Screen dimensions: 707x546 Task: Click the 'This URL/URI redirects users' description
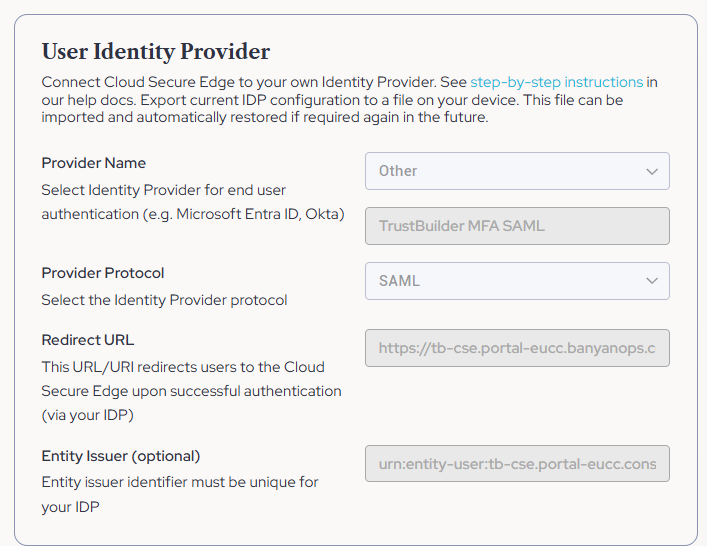coord(182,367)
